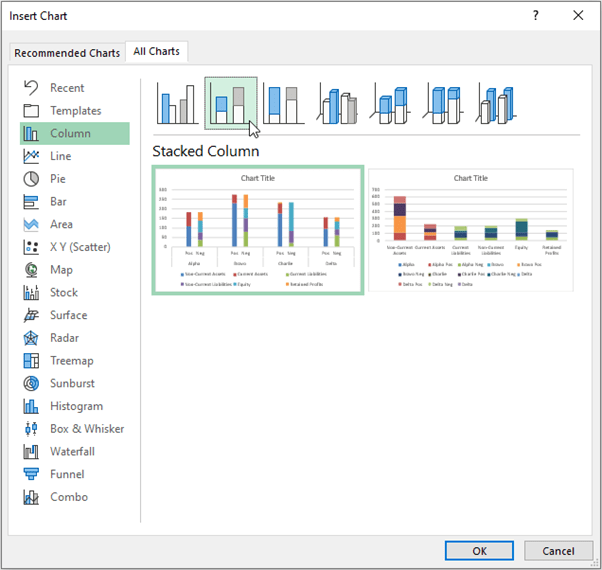Open the Pie chart category
The width and height of the screenshot is (602, 570).
58,179
